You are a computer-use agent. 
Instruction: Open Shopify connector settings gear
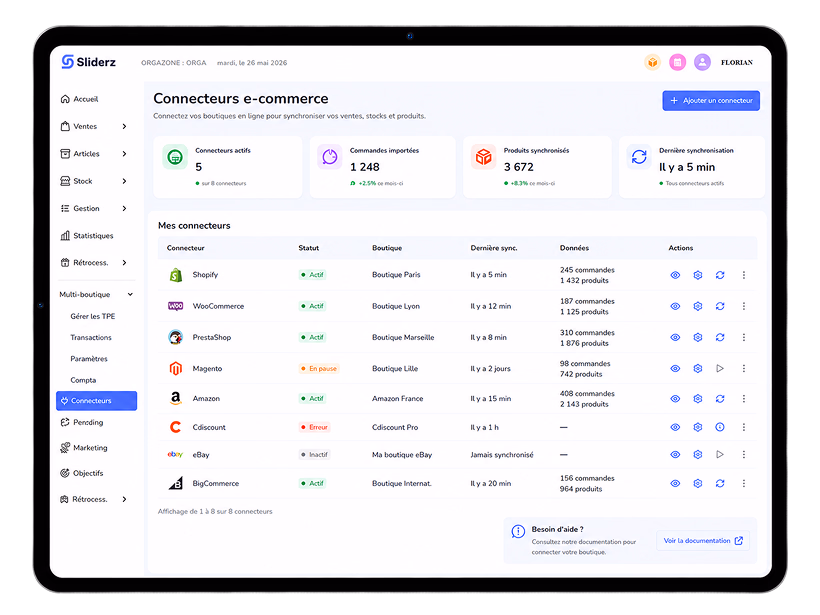[x=698, y=275]
